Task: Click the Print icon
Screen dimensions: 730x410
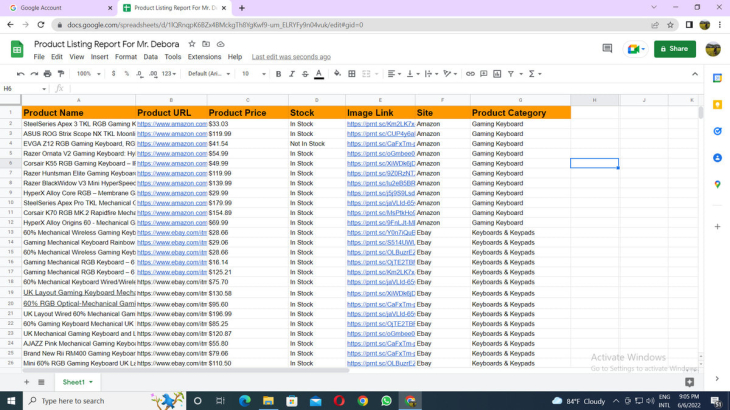Action: click(47, 74)
